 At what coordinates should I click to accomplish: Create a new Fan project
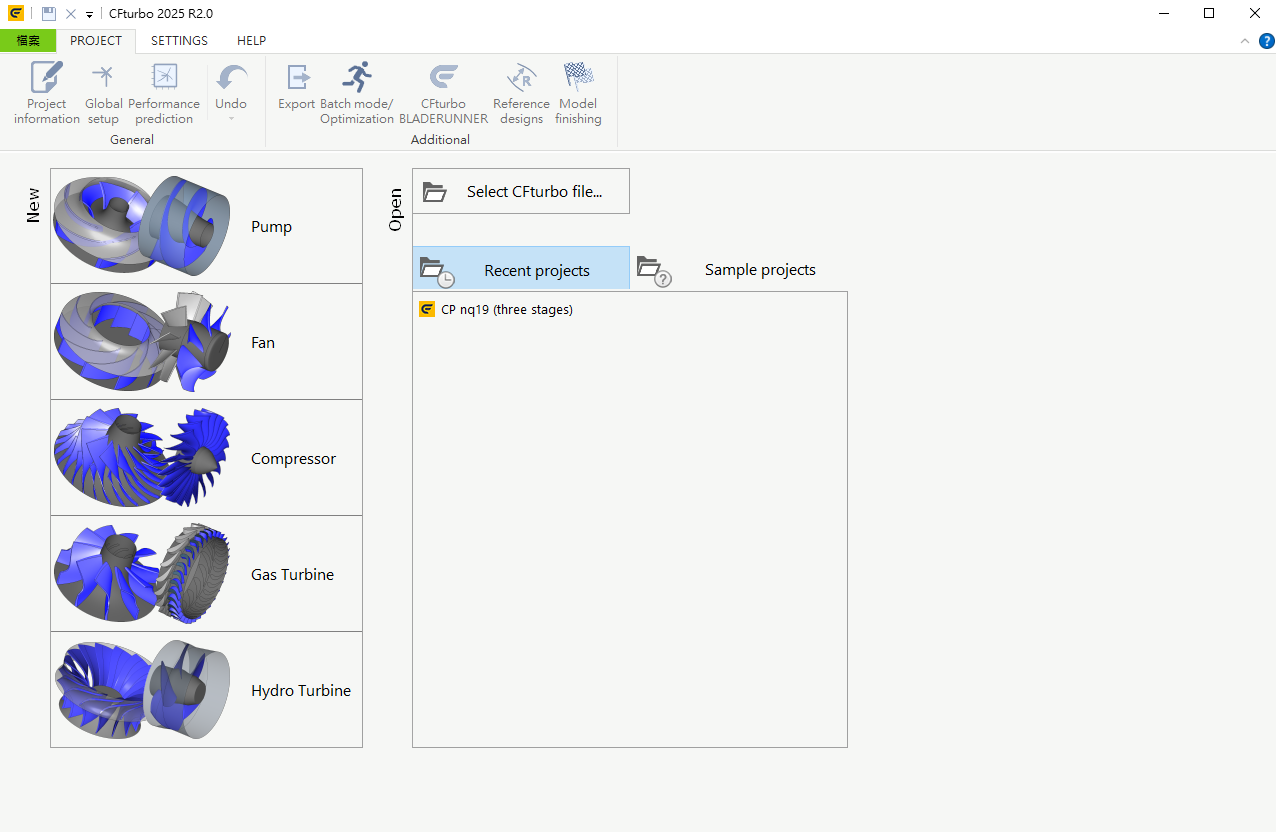click(x=206, y=342)
